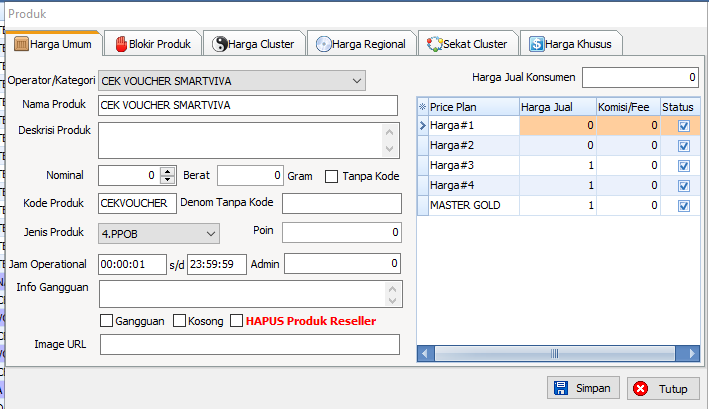
Task: Disable the MASTER GOLD status checkbox
Action: [x=684, y=206]
